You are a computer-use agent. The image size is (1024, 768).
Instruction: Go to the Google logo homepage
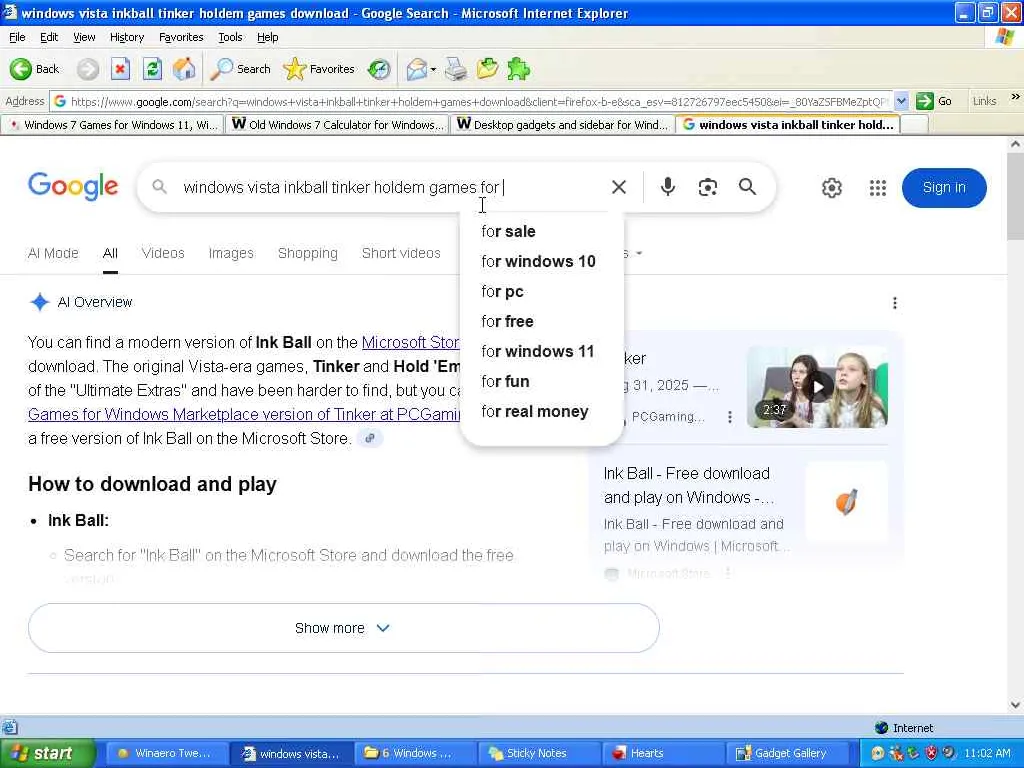coord(73,187)
